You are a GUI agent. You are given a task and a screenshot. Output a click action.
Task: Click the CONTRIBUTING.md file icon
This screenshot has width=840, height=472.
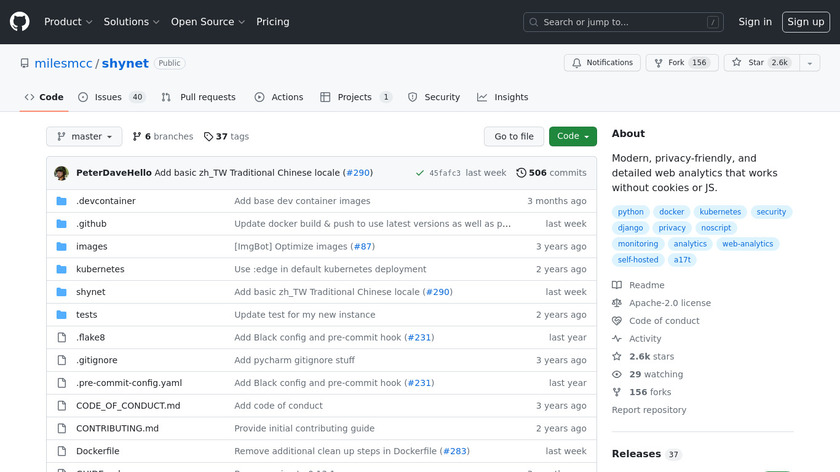click(x=62, y=429)
